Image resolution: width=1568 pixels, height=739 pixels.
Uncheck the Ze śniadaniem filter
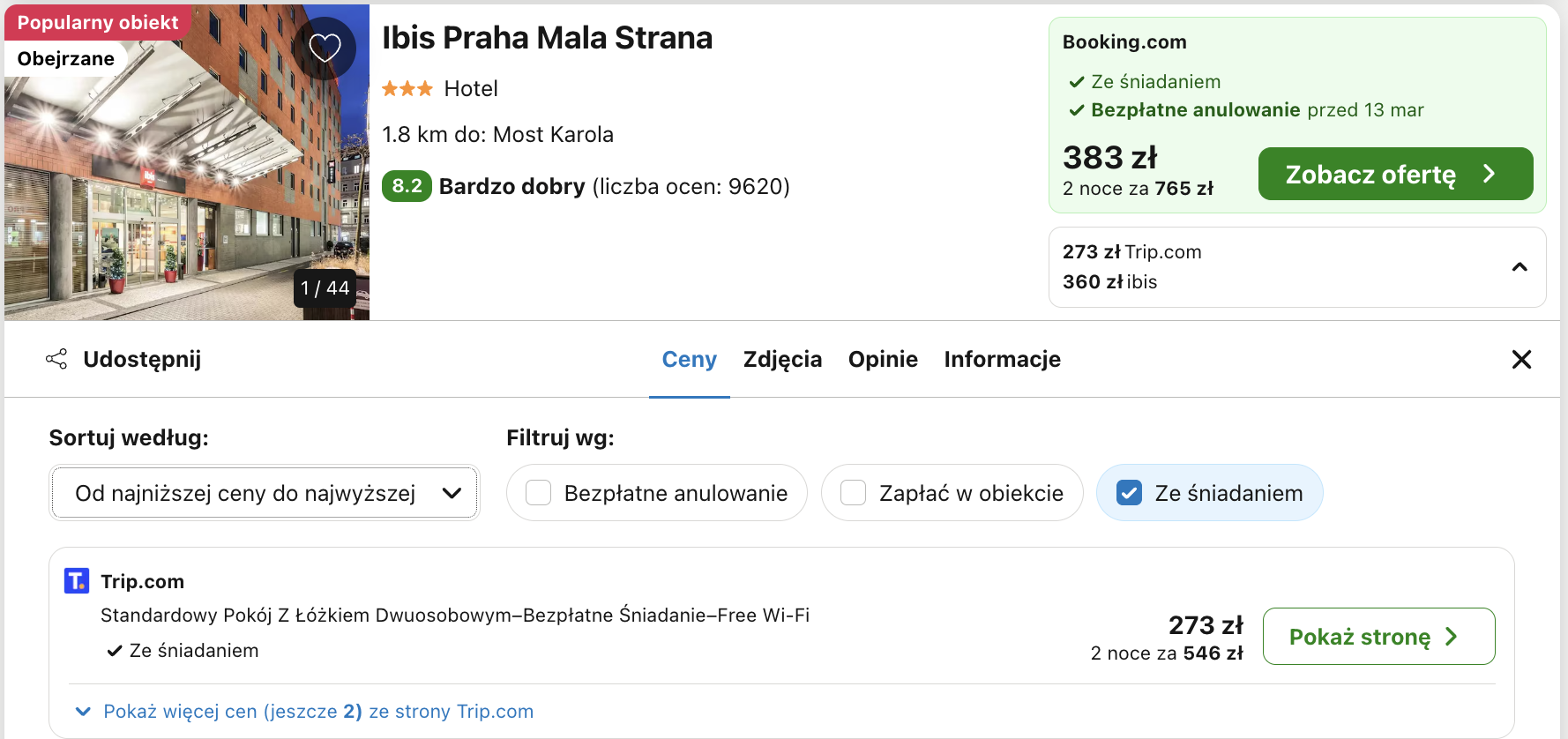point(1129,492)
